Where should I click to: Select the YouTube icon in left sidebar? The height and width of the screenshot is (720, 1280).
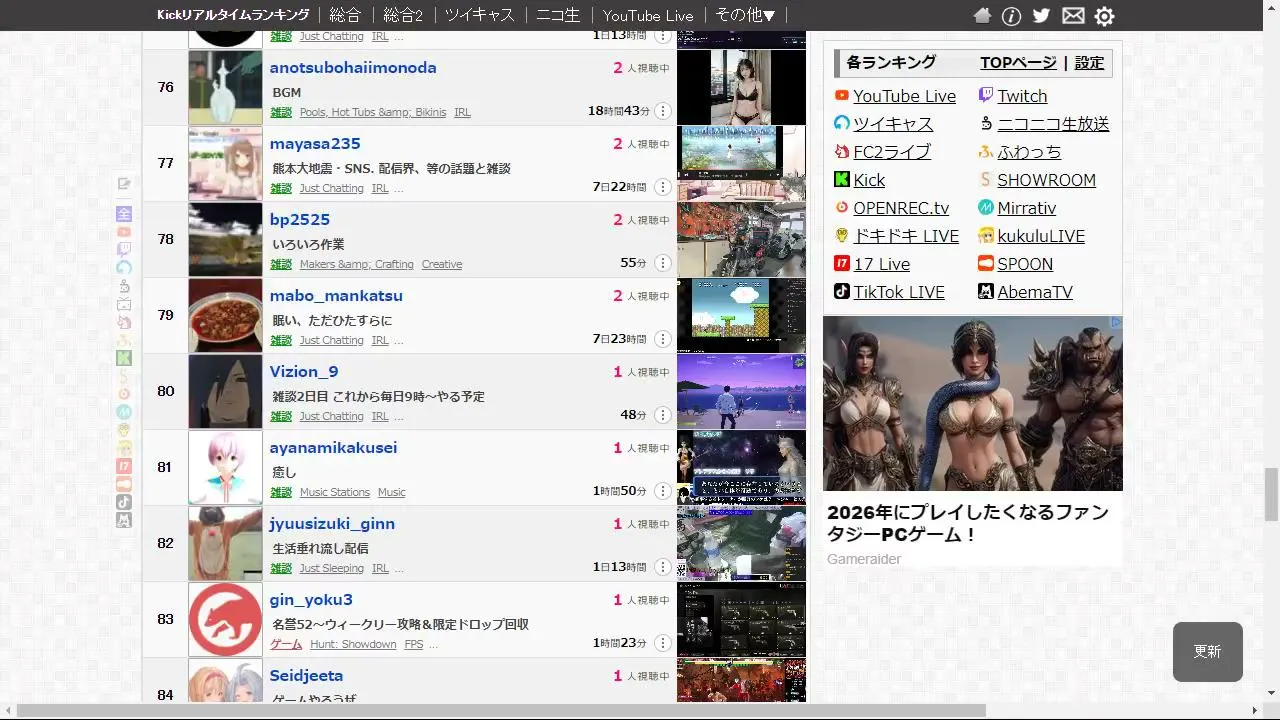[x=124, y=232]
